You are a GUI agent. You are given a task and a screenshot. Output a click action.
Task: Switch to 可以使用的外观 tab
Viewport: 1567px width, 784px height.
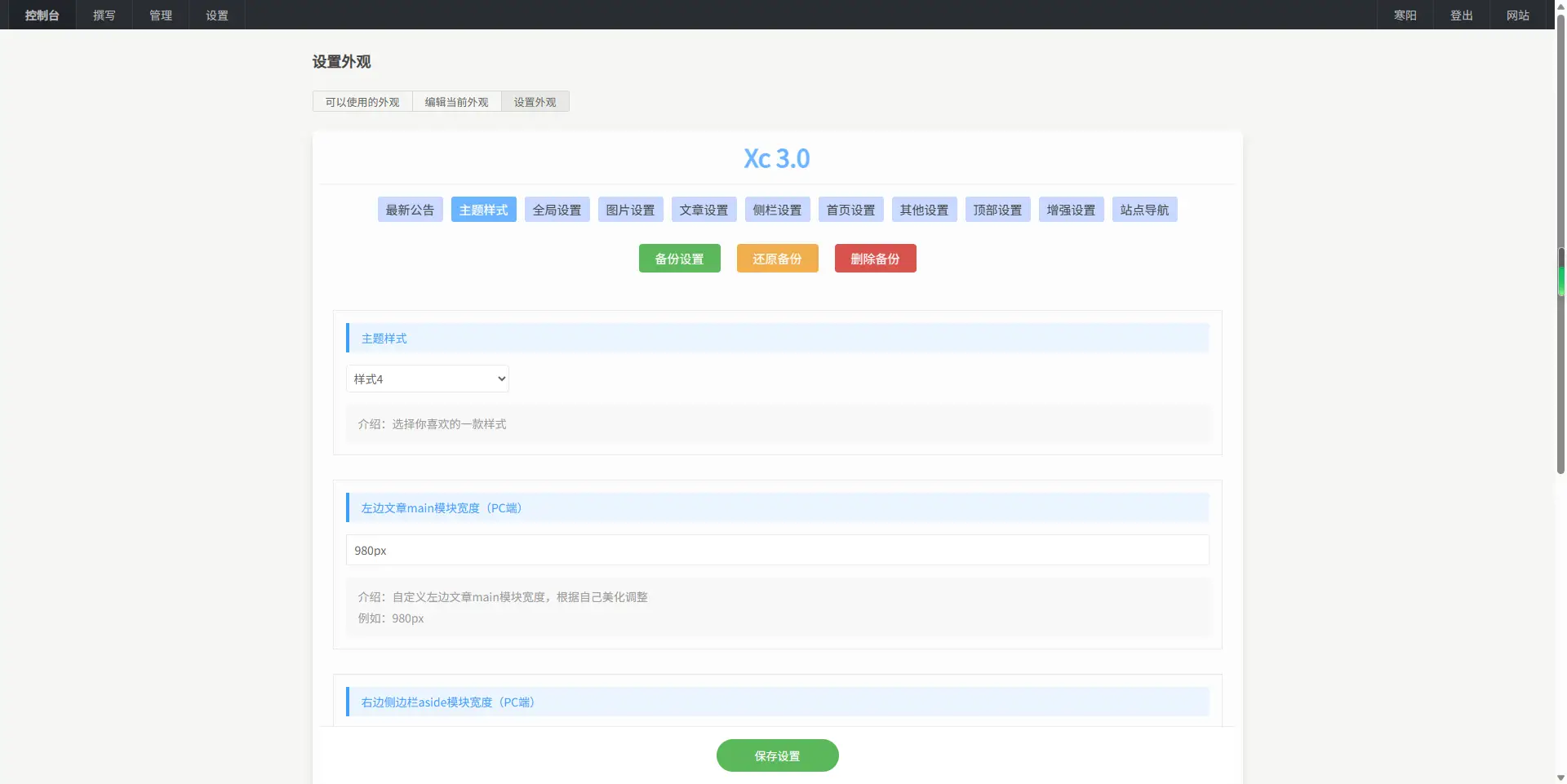click(362, 102)
